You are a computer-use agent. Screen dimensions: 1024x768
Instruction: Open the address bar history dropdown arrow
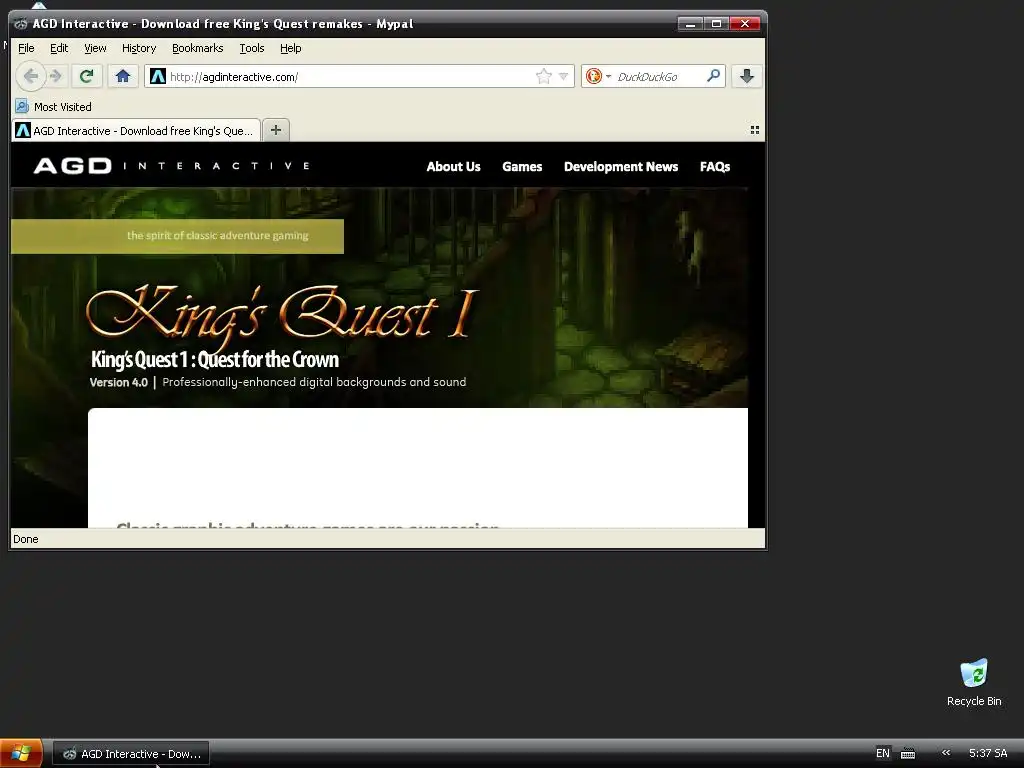[x=564, y=76]
